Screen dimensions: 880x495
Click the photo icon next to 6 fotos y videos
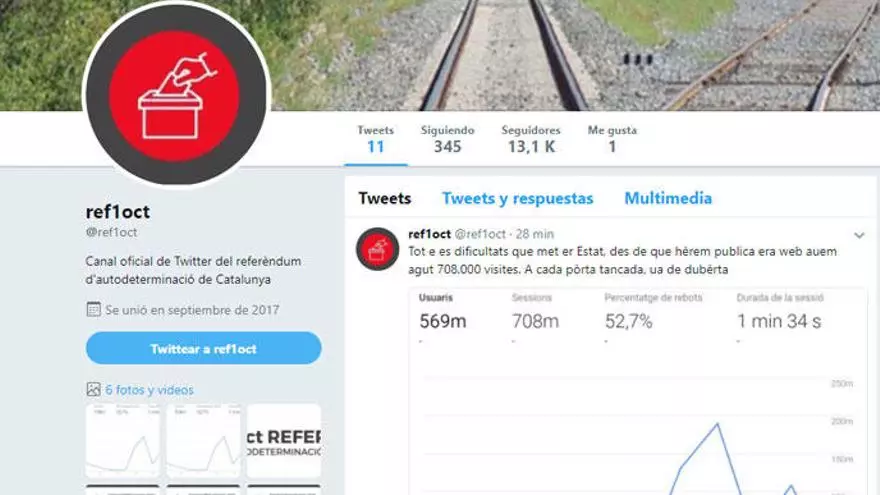pos(93,389)
